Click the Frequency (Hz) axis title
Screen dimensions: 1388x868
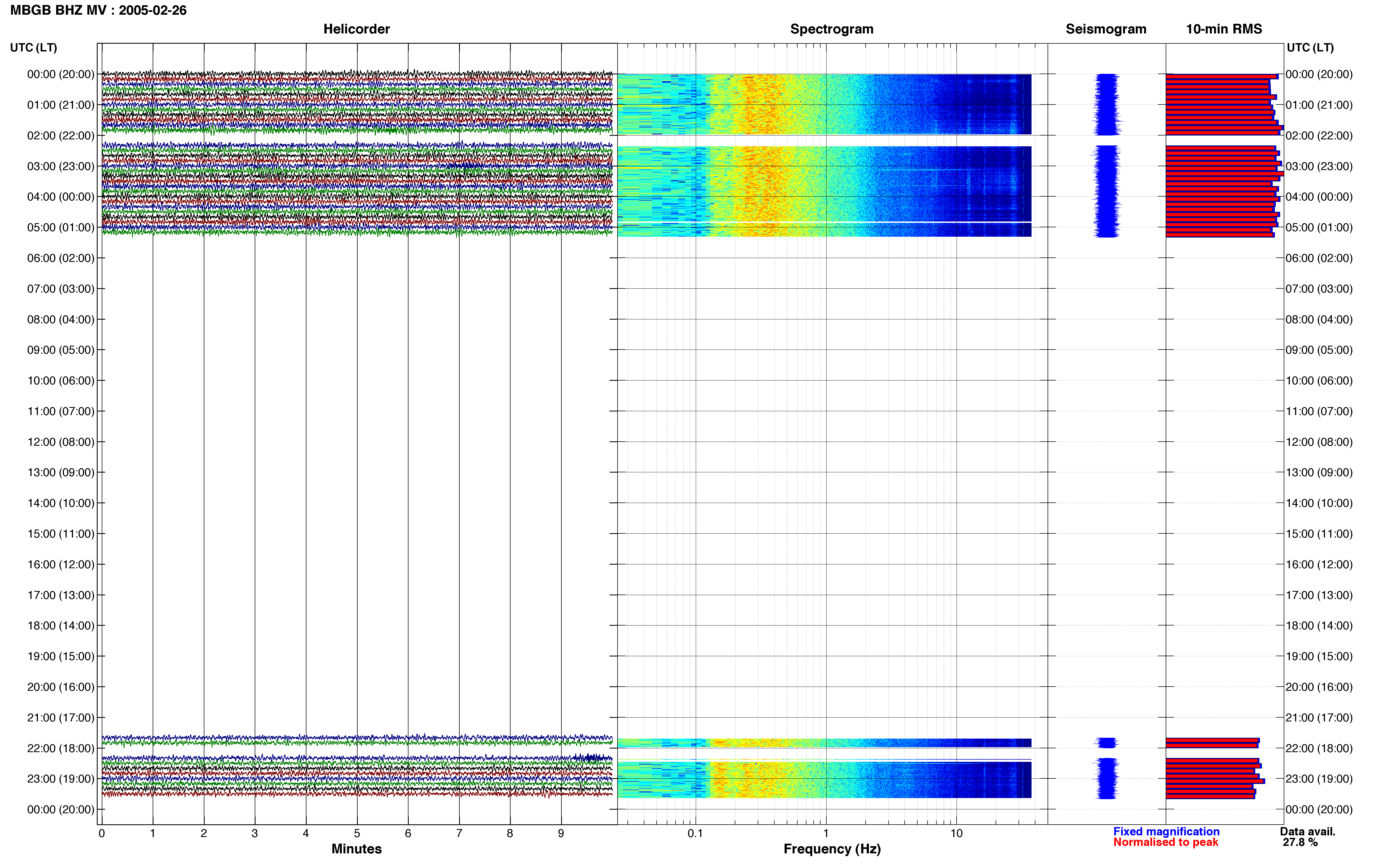832,849
